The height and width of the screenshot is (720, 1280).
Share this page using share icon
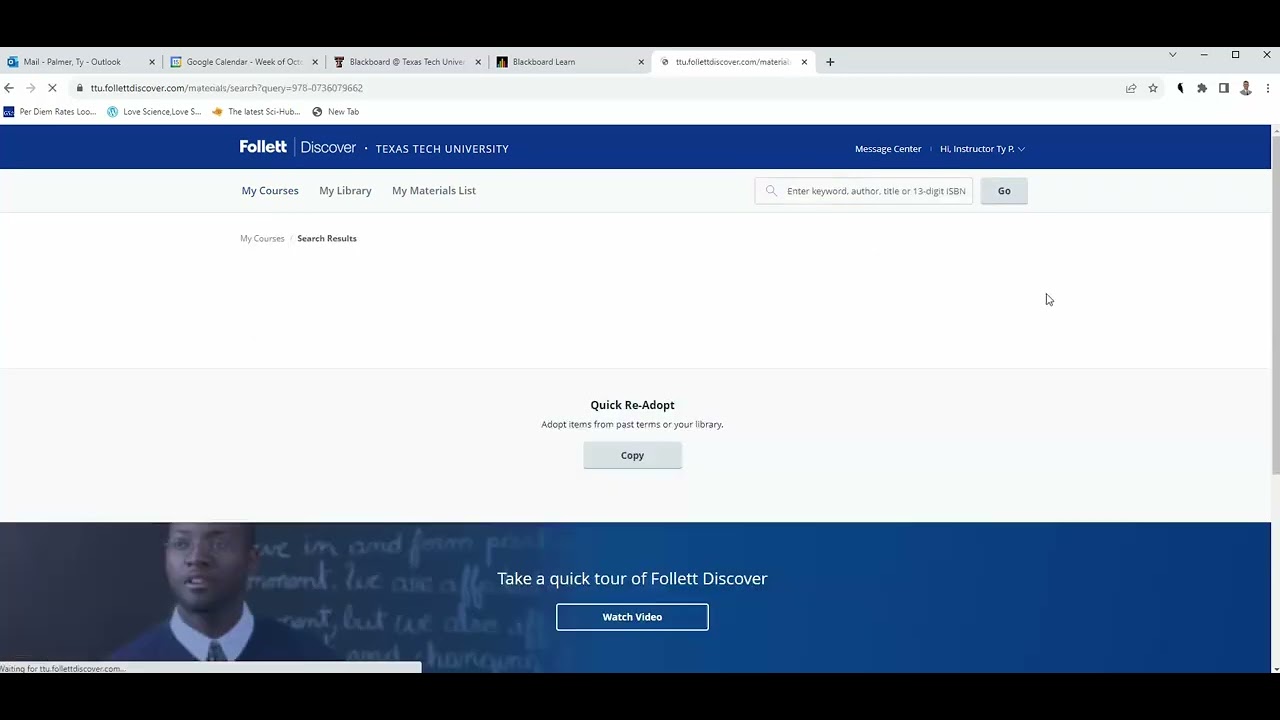[1131, 88]
